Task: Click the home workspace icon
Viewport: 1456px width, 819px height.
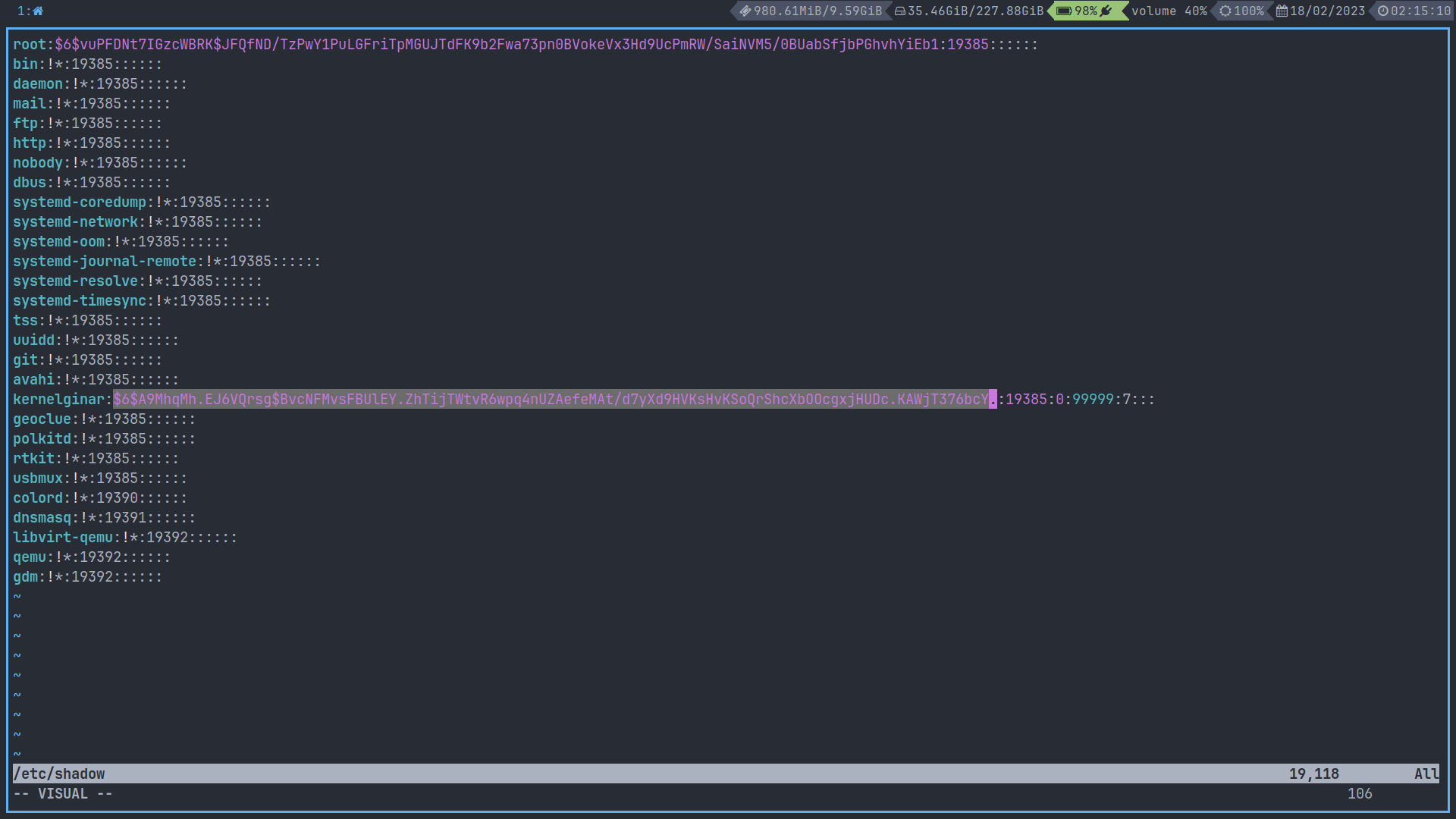Action: (38, 11)
